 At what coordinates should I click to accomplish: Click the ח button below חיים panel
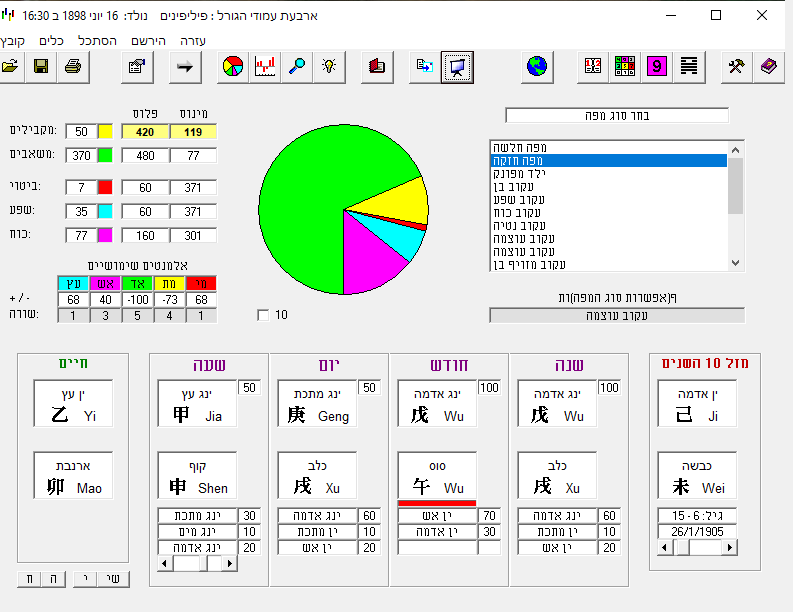click(x=30, y=579)
